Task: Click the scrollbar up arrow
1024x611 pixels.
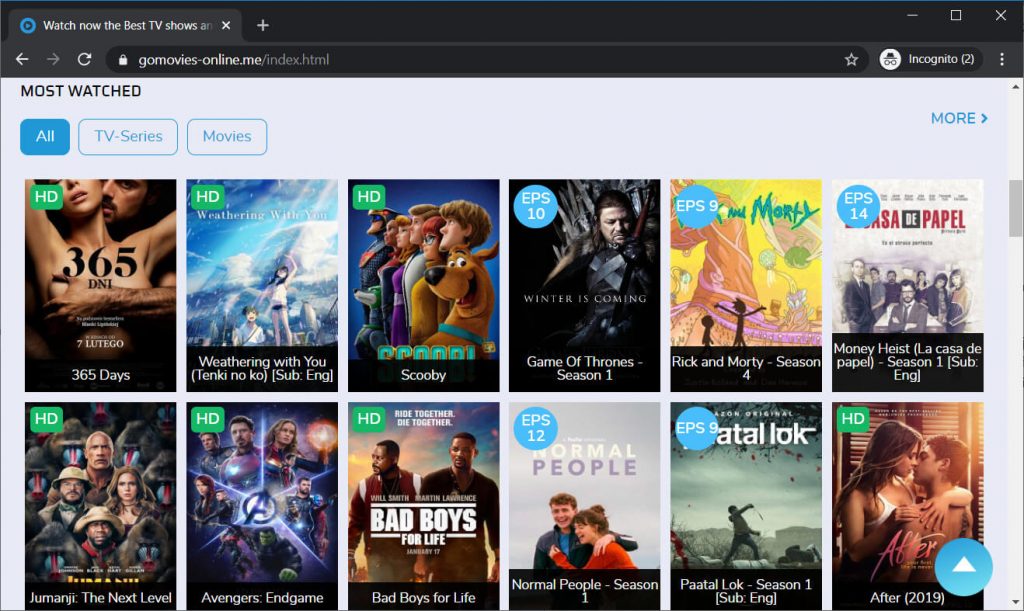Action: (1016, 86)
